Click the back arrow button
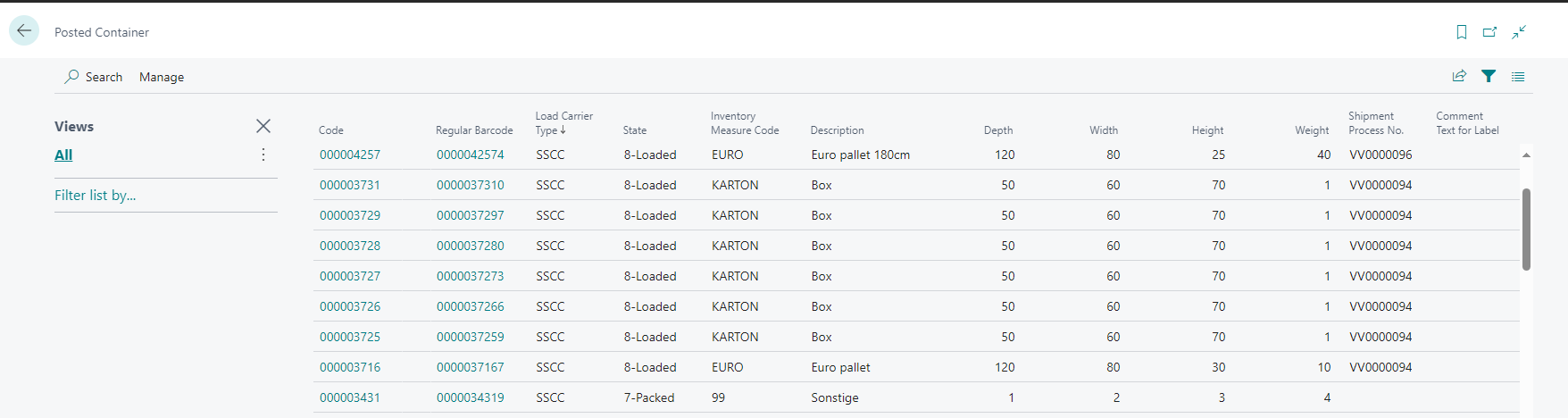This screenshot has width=1568, height=418. 24,30
